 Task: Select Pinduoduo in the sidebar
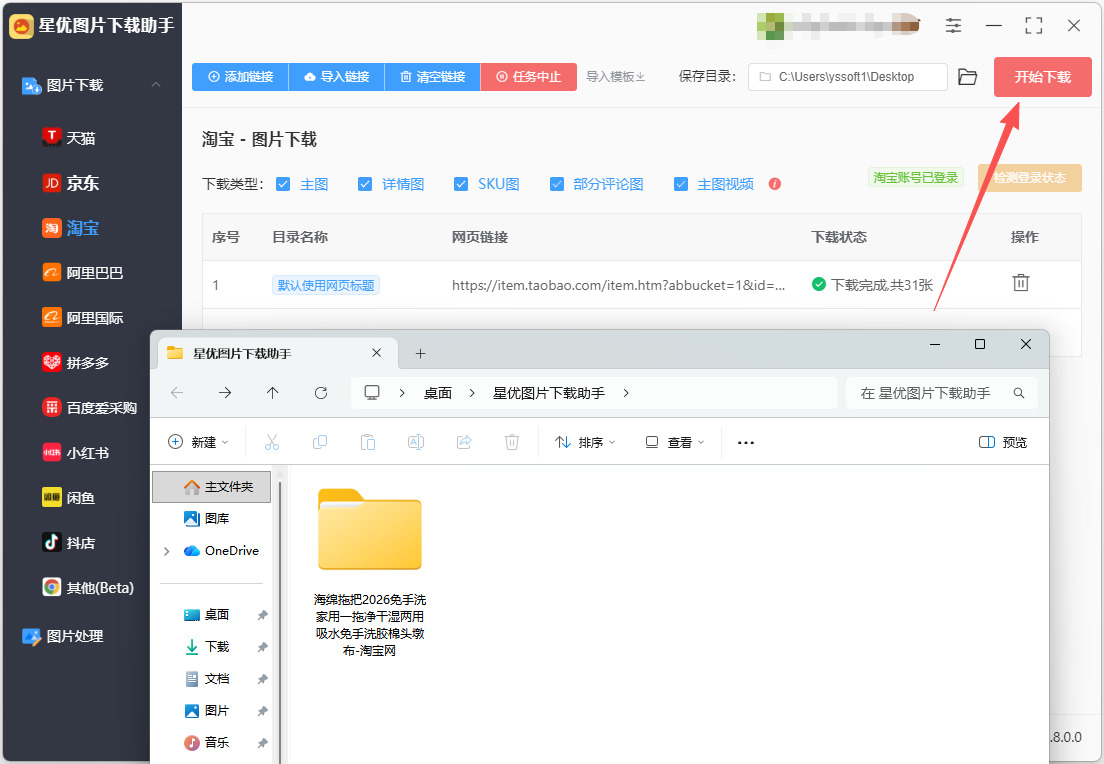coord(76,363)
